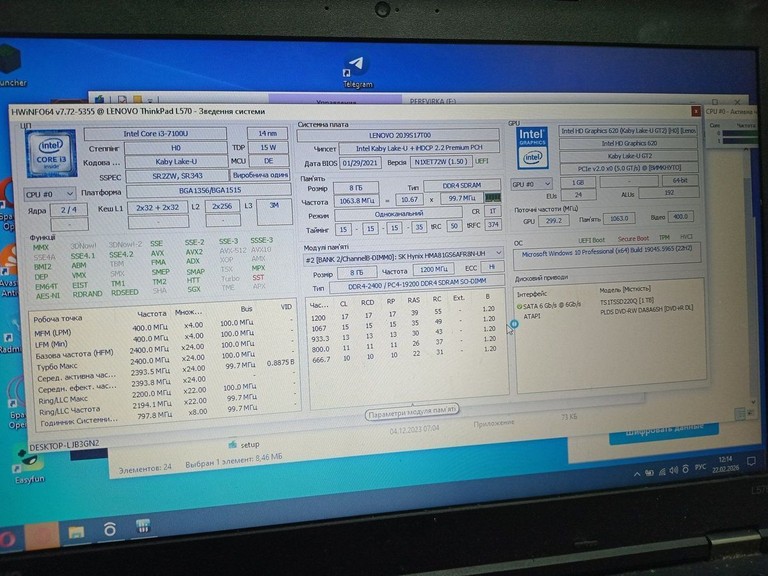Close the HWiNFO64 system summary window
Viewport: 768px width, 576px height.
(696, 111)
